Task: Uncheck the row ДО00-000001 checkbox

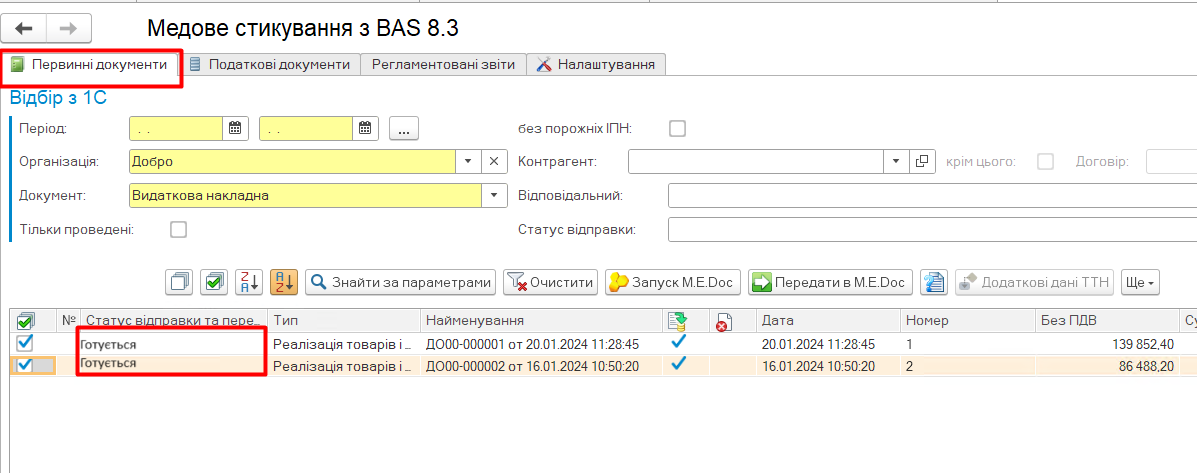Action: pos(24,343)
